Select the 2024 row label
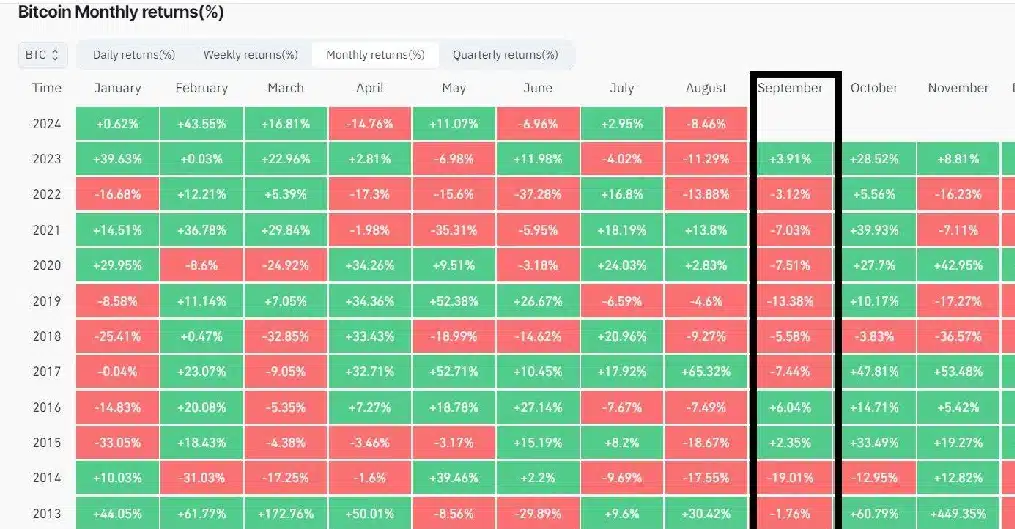Viewport: 1015px width, 529px height. point(47,124)
